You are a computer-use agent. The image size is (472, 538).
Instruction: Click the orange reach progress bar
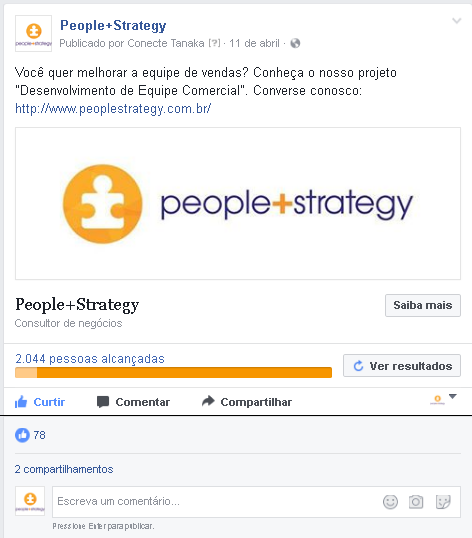point(173,373)
